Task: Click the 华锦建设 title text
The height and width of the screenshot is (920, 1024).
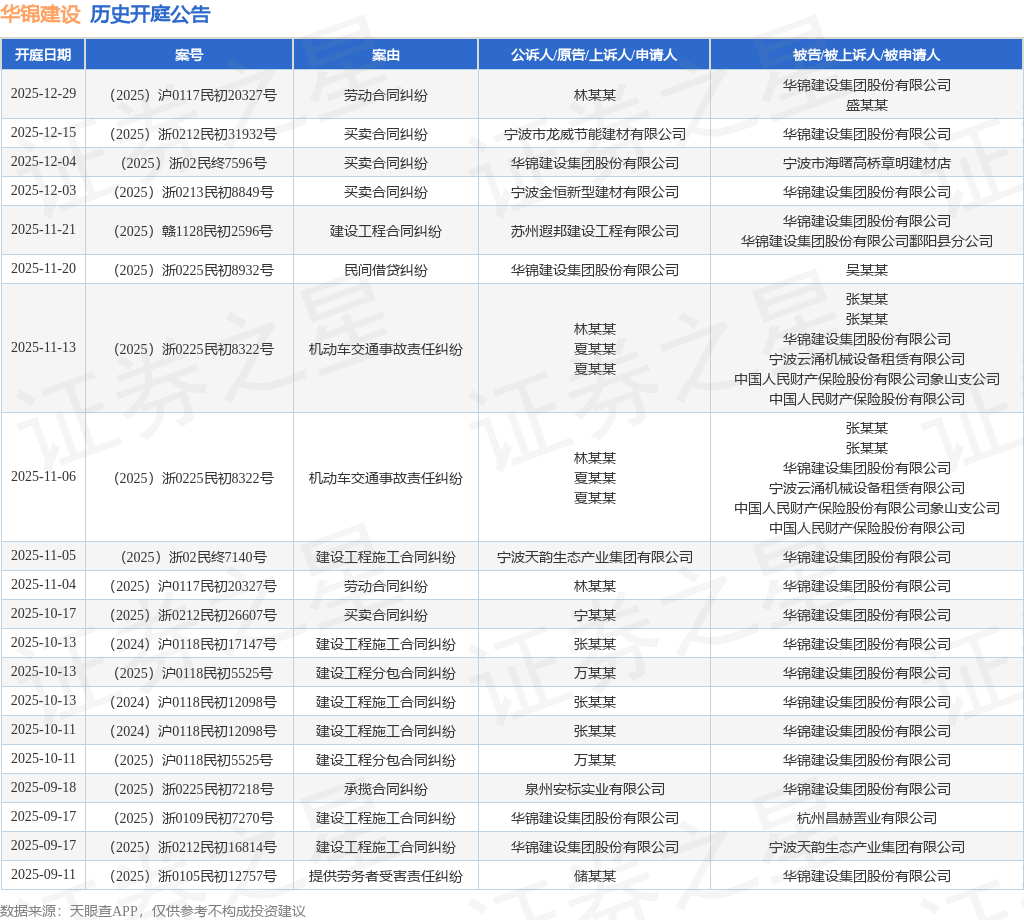Action: point(40,14)
